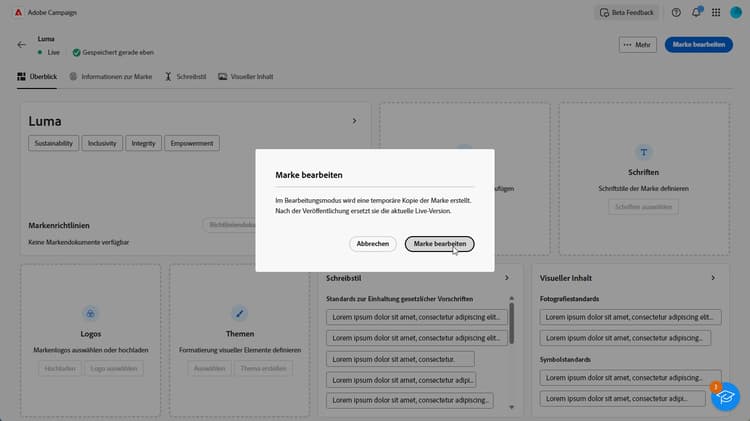Viewport: 750px width, 421px height.
Task: Expand the Luma card chevron
Action: [x=354, y=121]
